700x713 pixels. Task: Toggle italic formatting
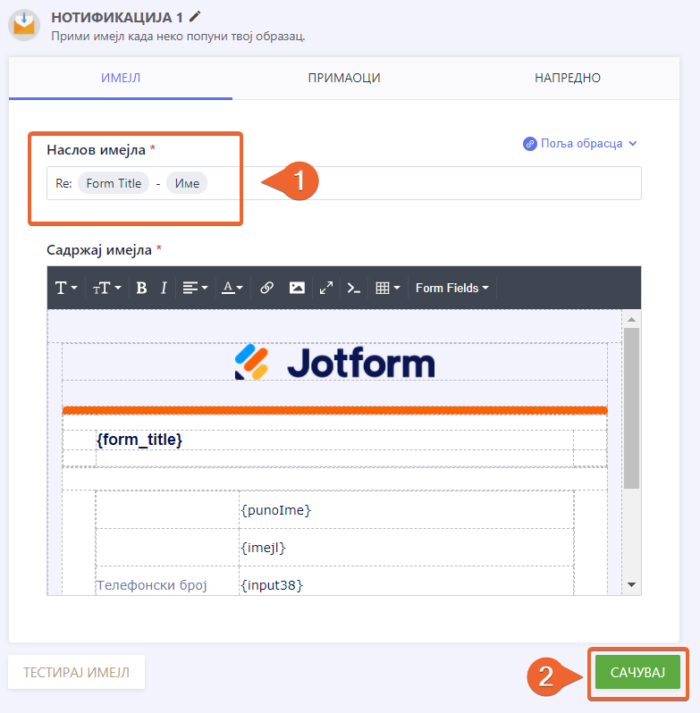[164, 288]
